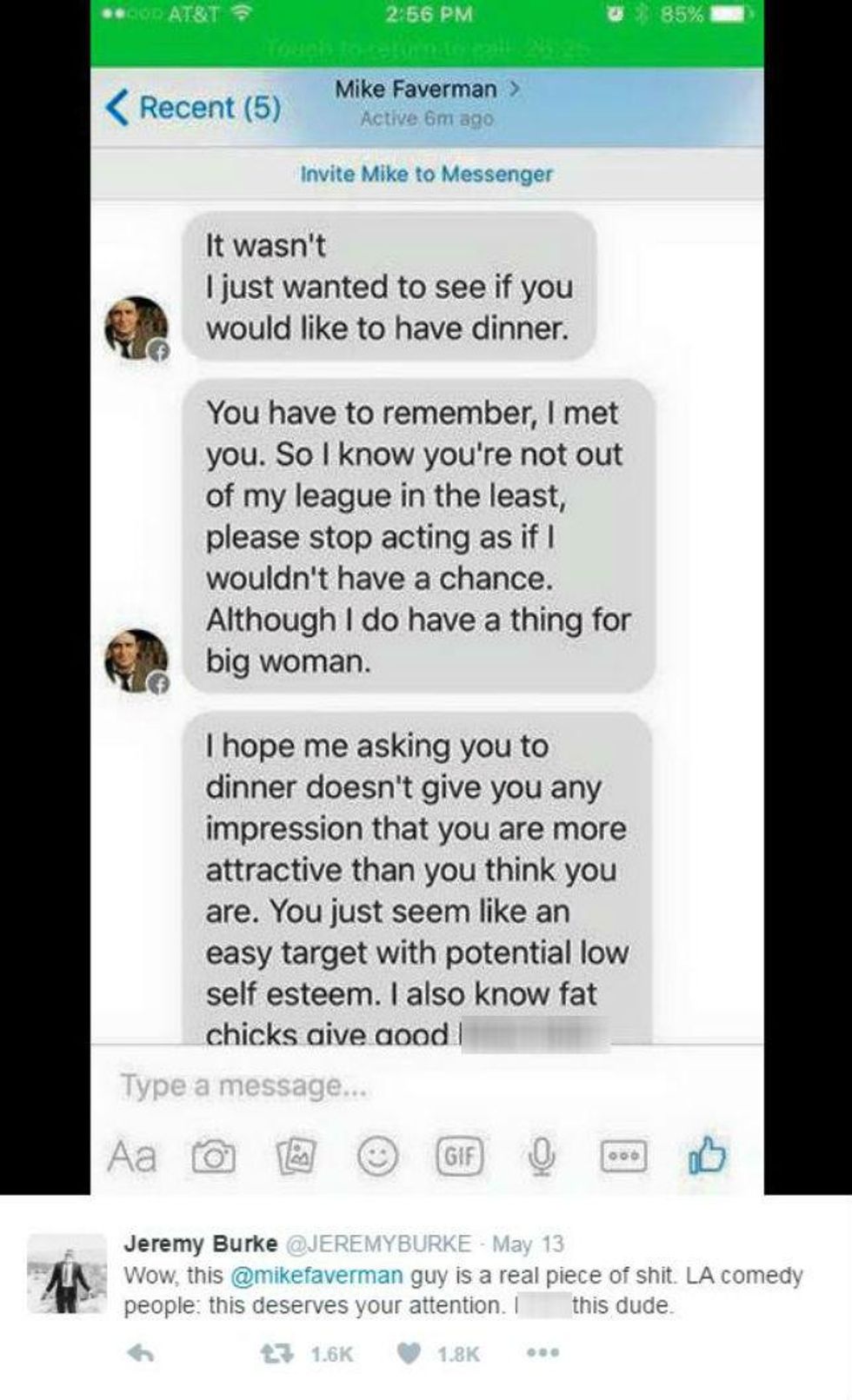Image resolution: width=852 pixels, height=1400 pixels.
Task: Tap the Type a message field
Action: pyautogui.click(x=427, y=1085)
